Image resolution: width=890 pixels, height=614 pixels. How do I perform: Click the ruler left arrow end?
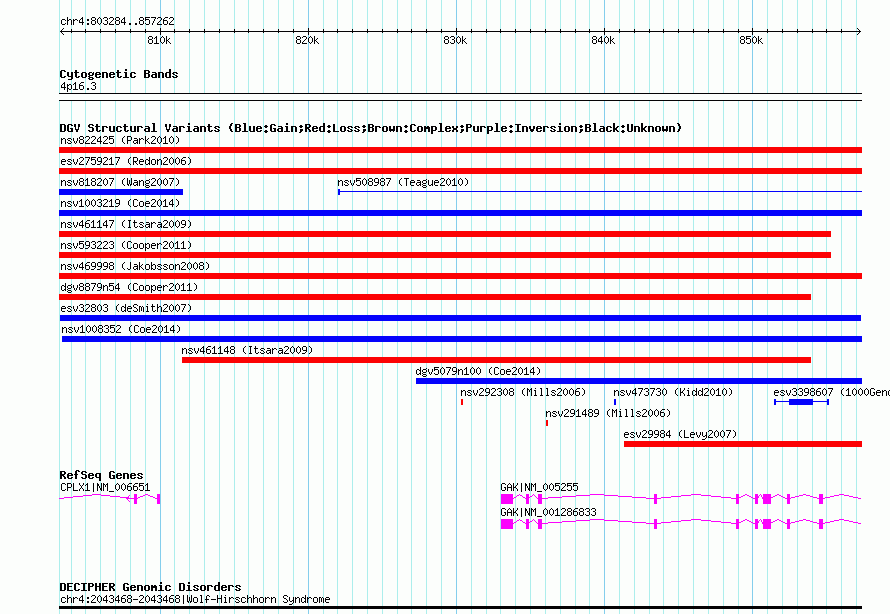coord(63,31)
